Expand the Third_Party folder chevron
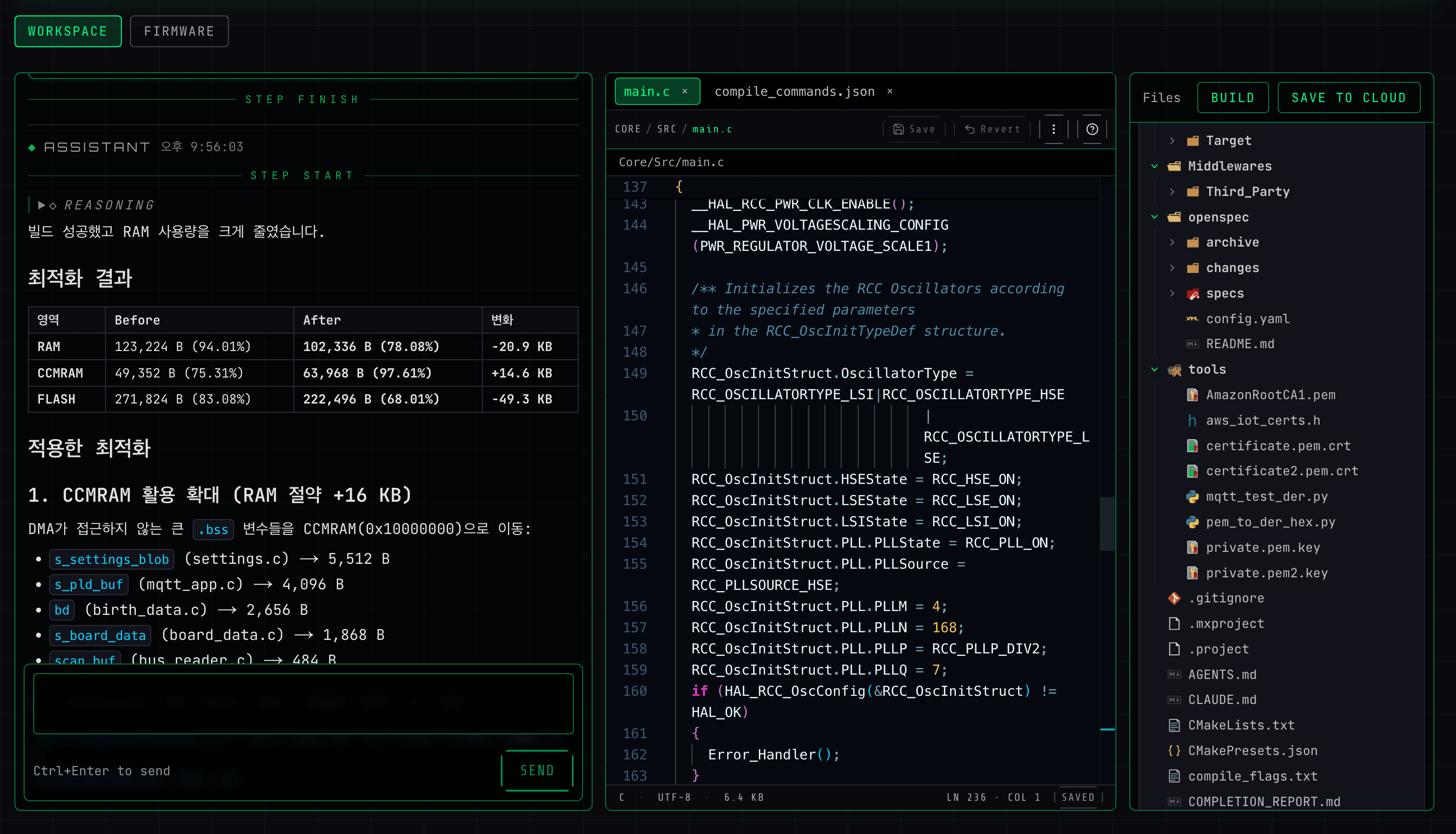 click(1172, 192)
